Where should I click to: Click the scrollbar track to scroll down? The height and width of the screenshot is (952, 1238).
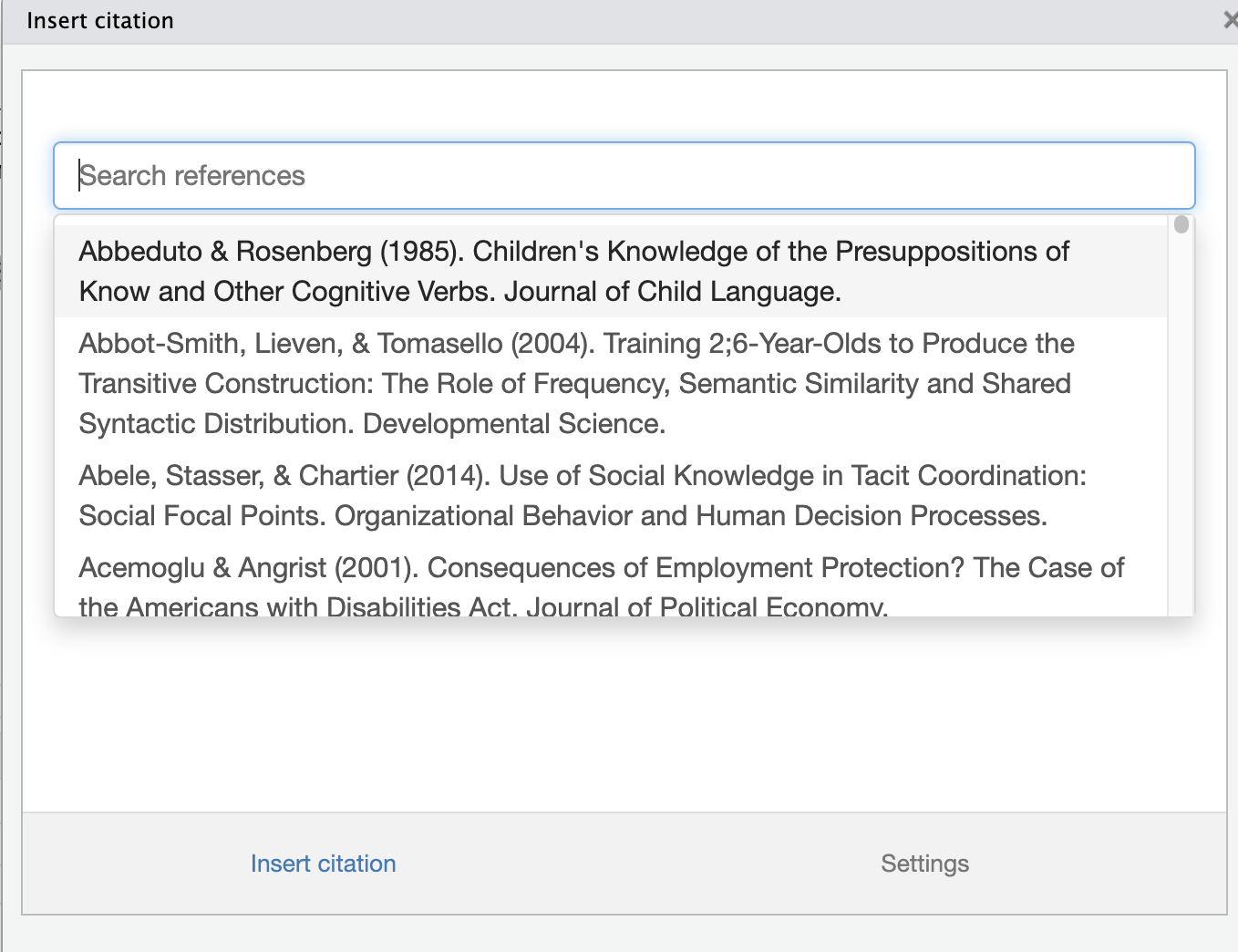coord(1180,456)
